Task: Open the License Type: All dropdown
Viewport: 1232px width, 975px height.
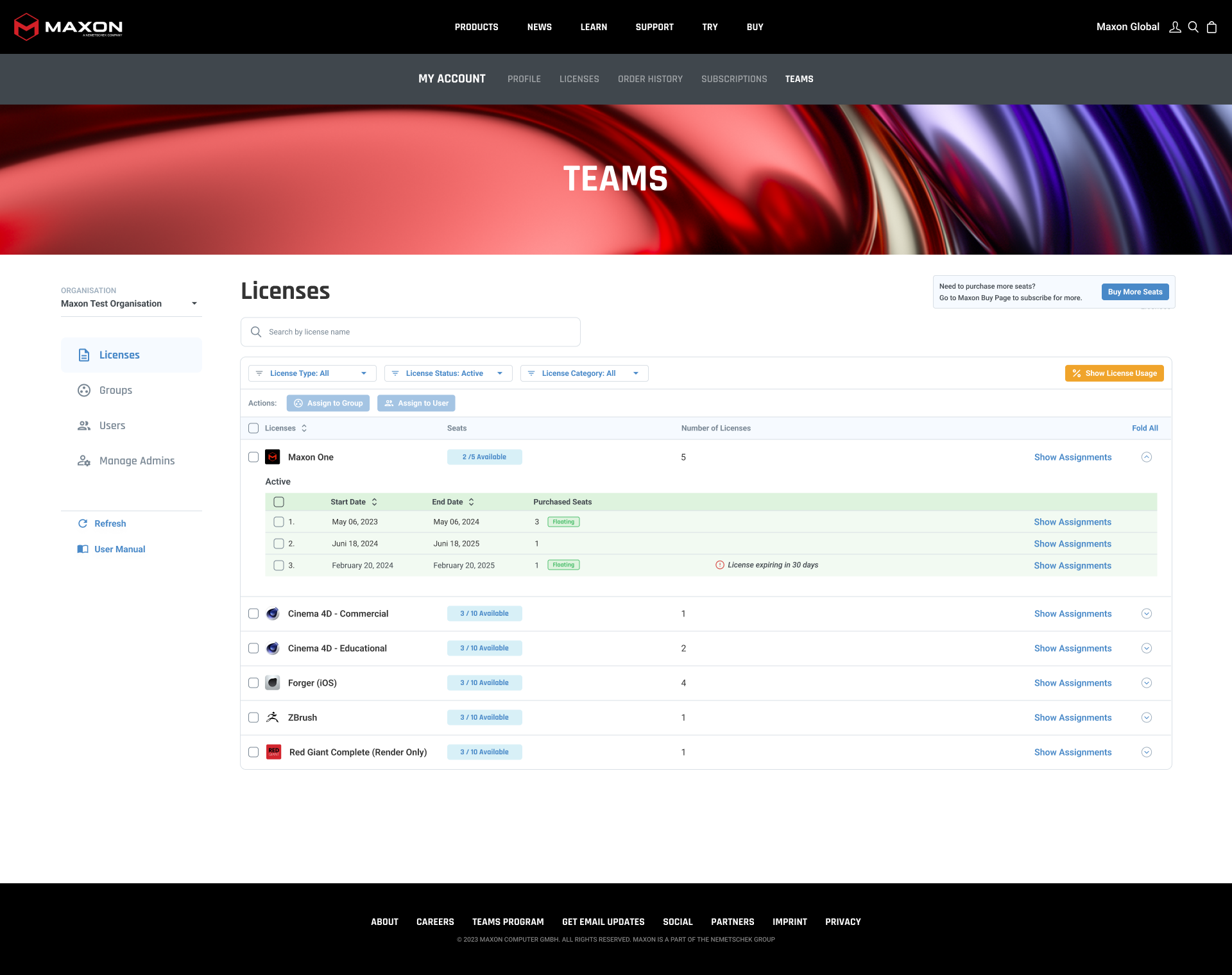Action: (x=312, y=373)
